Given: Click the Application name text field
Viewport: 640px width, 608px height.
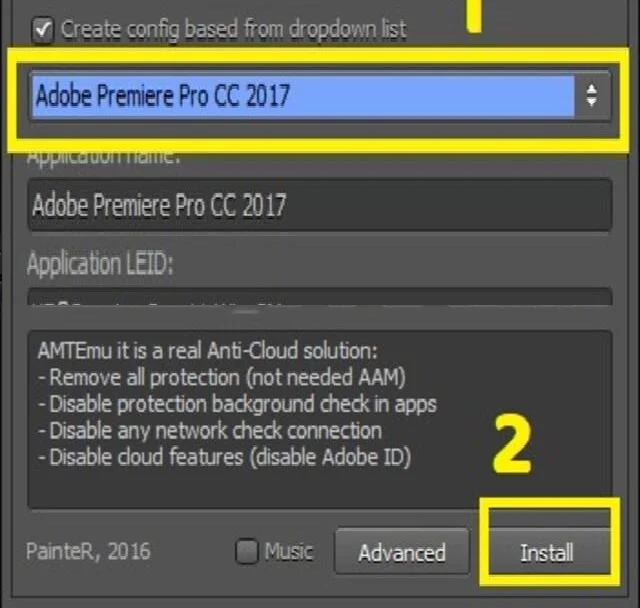Looking at the screenshot, I should pos(320,205).
